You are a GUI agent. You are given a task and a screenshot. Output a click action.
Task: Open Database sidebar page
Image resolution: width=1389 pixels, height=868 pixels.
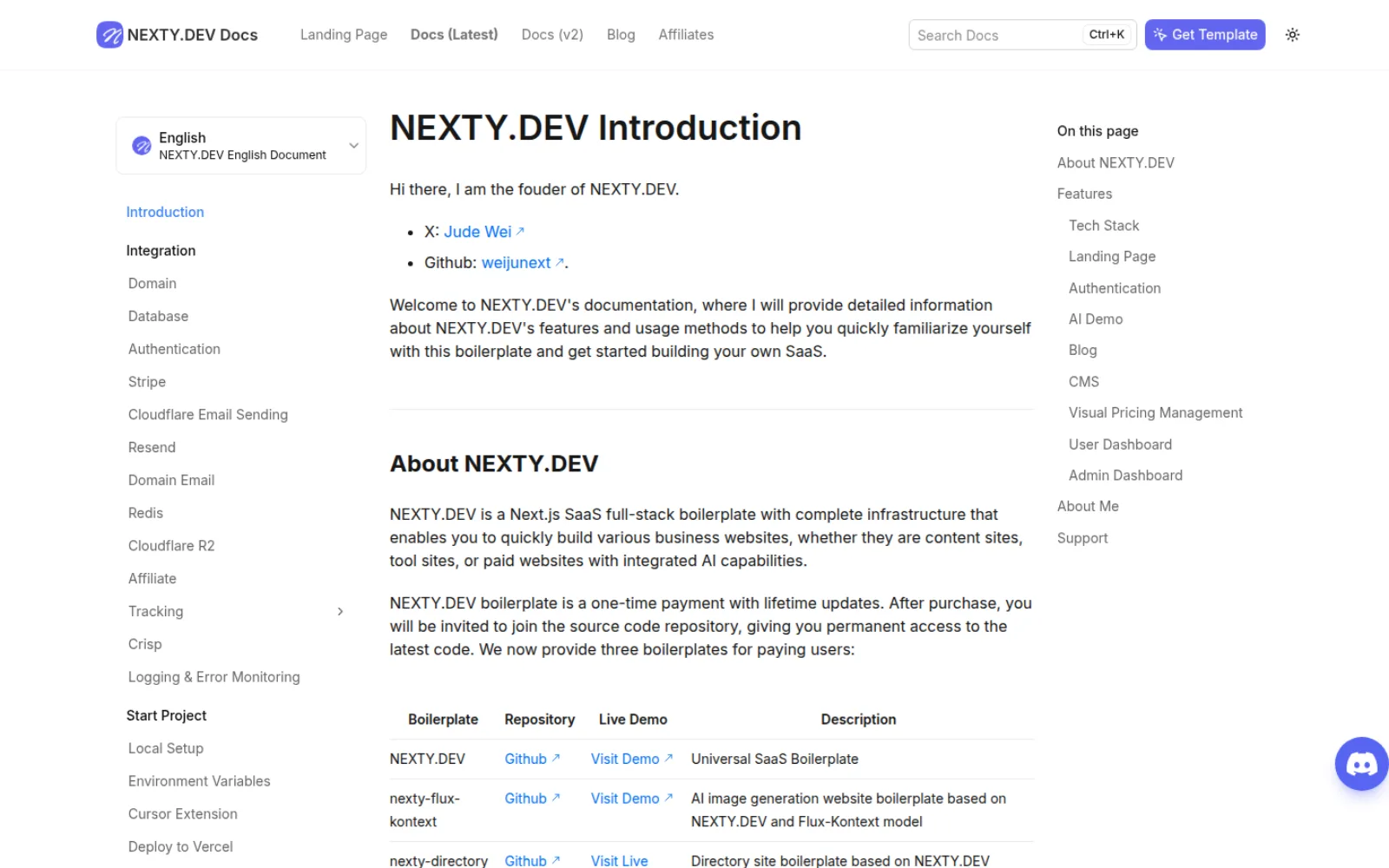(x=158, y=316)
